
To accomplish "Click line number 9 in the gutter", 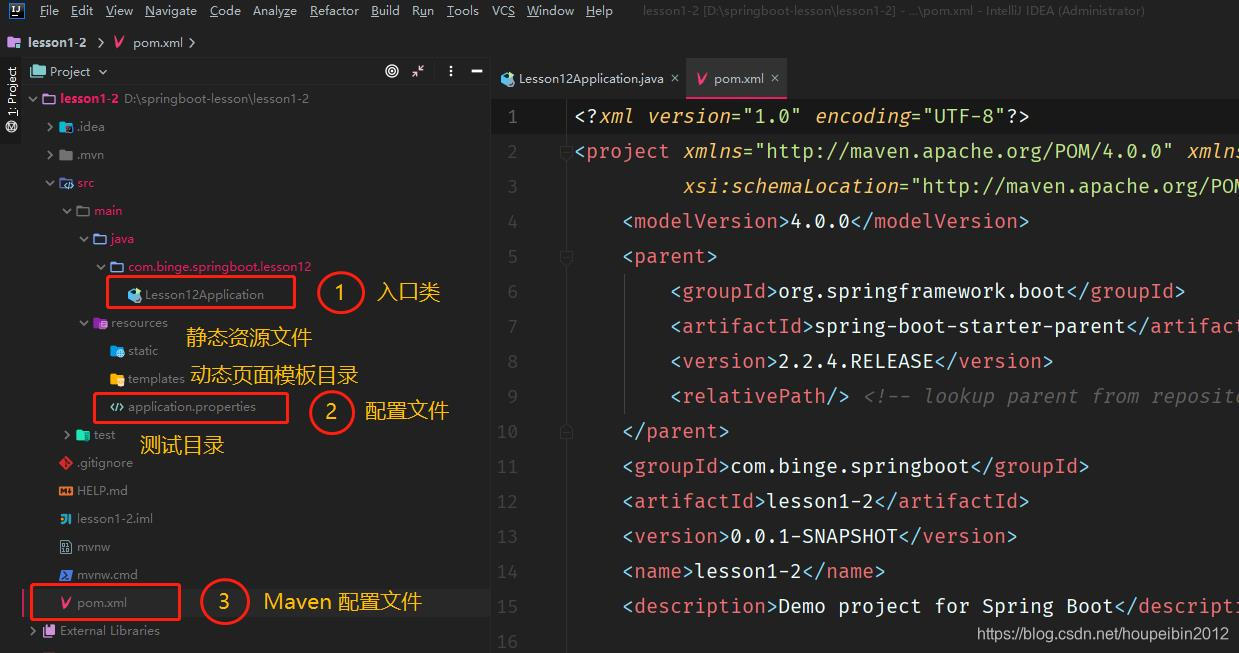I will pyautogui.click(x=512, y=397).
